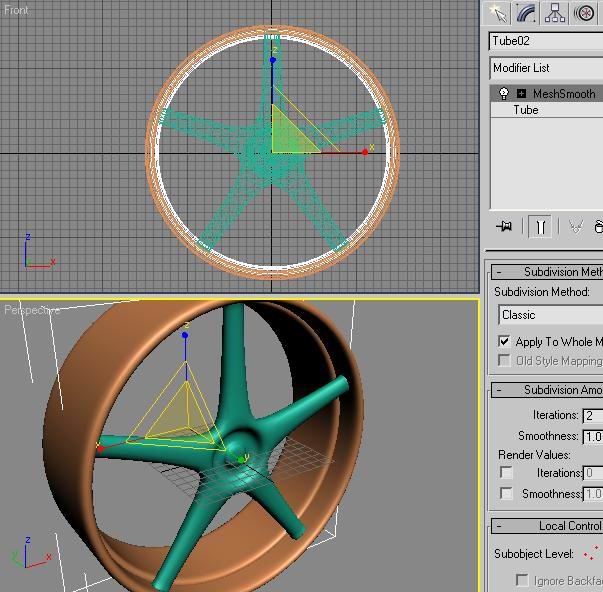Select the Tube entry in modifier stack
Viewport: 603px width, 592px height.
(x=526, y=110)
